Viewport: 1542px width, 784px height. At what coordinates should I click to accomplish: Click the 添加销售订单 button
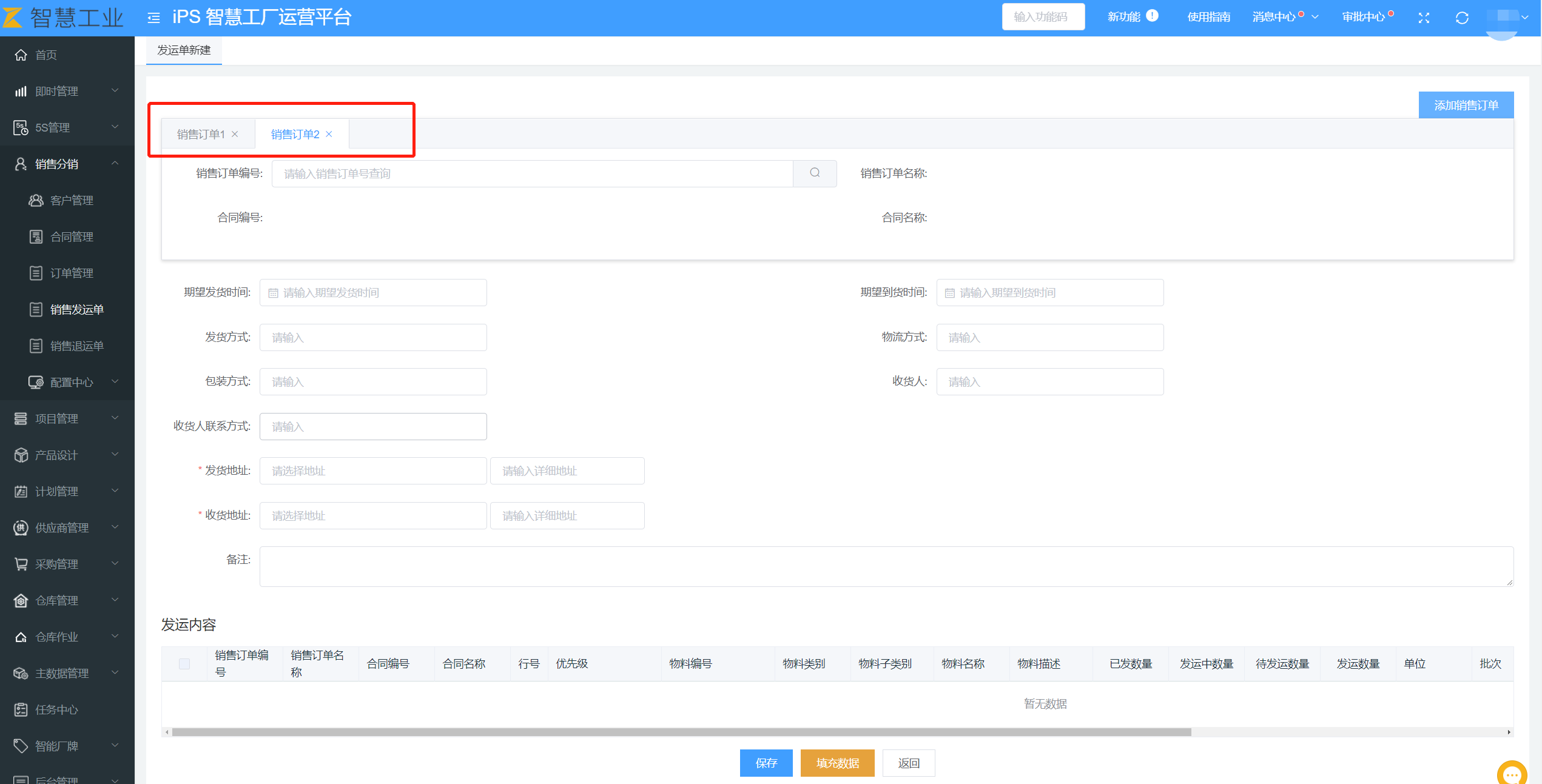1466,105
